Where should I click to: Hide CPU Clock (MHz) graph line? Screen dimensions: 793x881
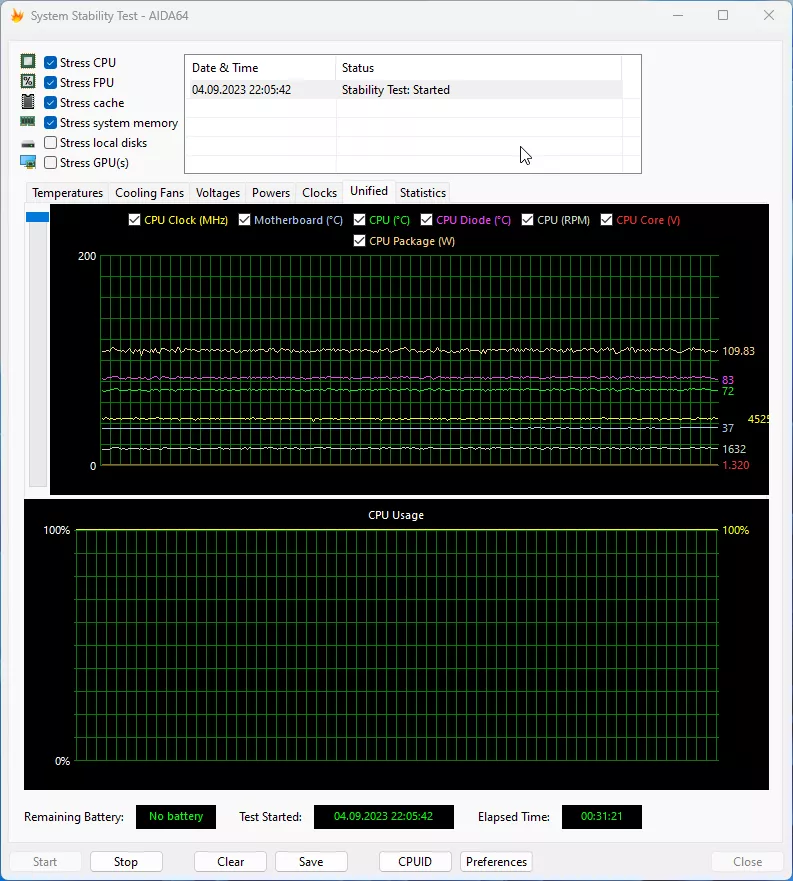tap(134, 220)
